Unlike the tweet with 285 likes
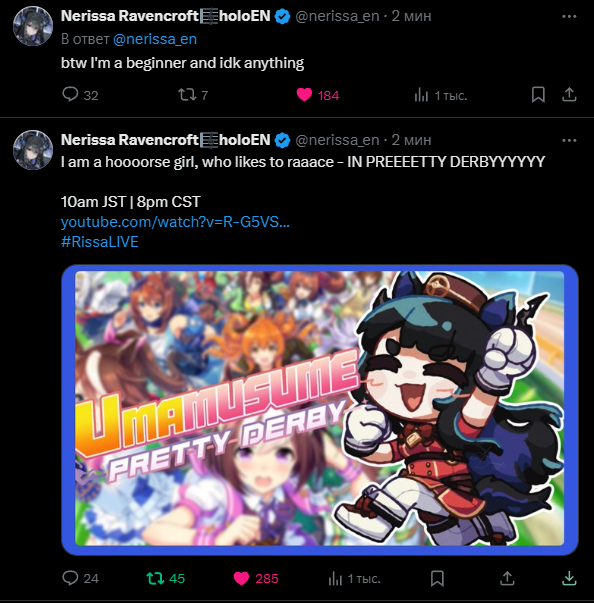Screen dimensions: 594x603 pos(256,578)
